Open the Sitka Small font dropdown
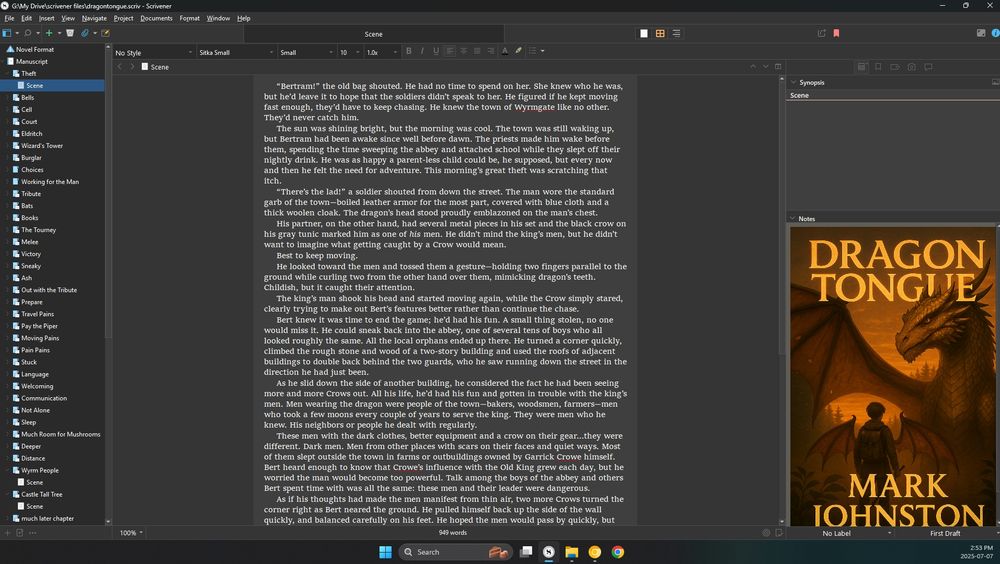 pyautogui.click(x=235, y=52)
